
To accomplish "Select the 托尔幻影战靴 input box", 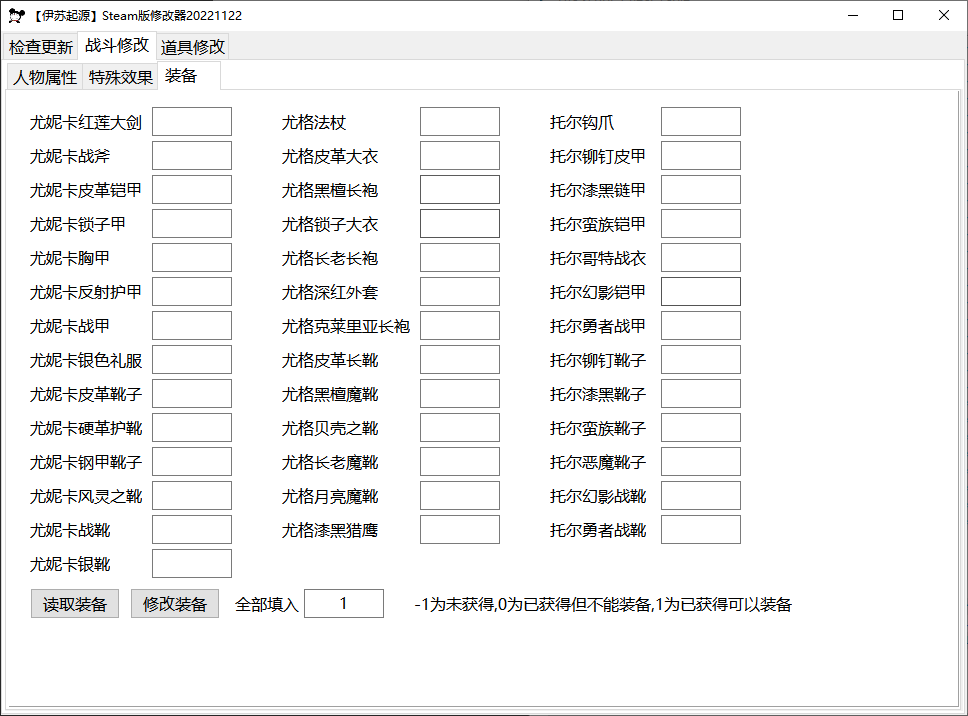I will [699, 495].
